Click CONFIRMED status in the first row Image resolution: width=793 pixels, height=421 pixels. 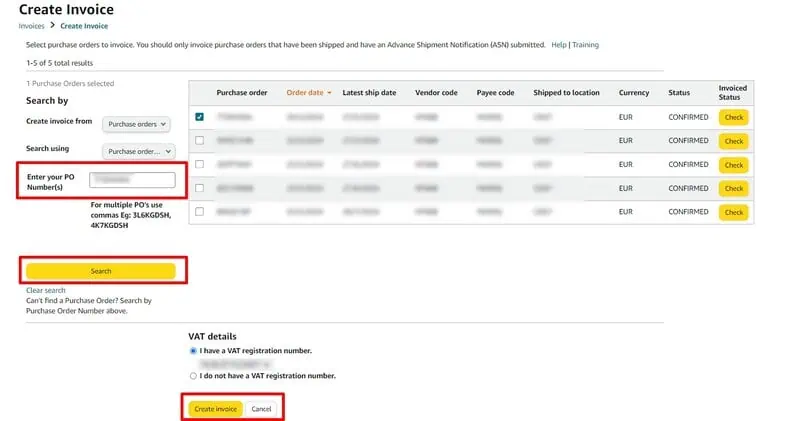688,117
